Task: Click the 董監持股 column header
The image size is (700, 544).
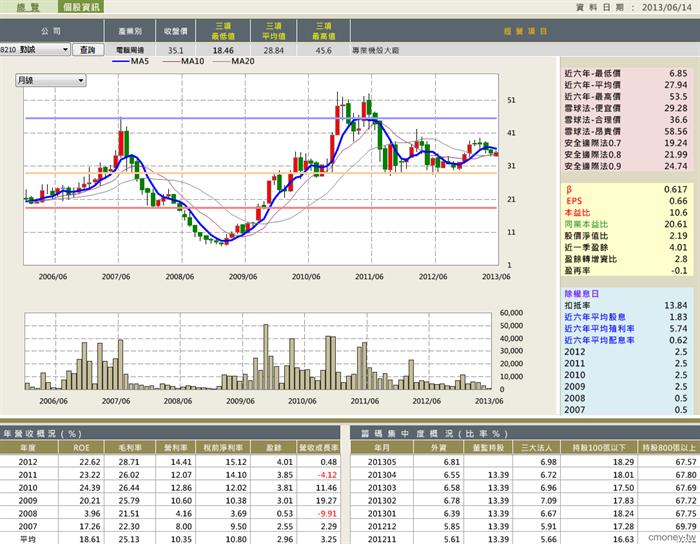Action: pos(488,448)
